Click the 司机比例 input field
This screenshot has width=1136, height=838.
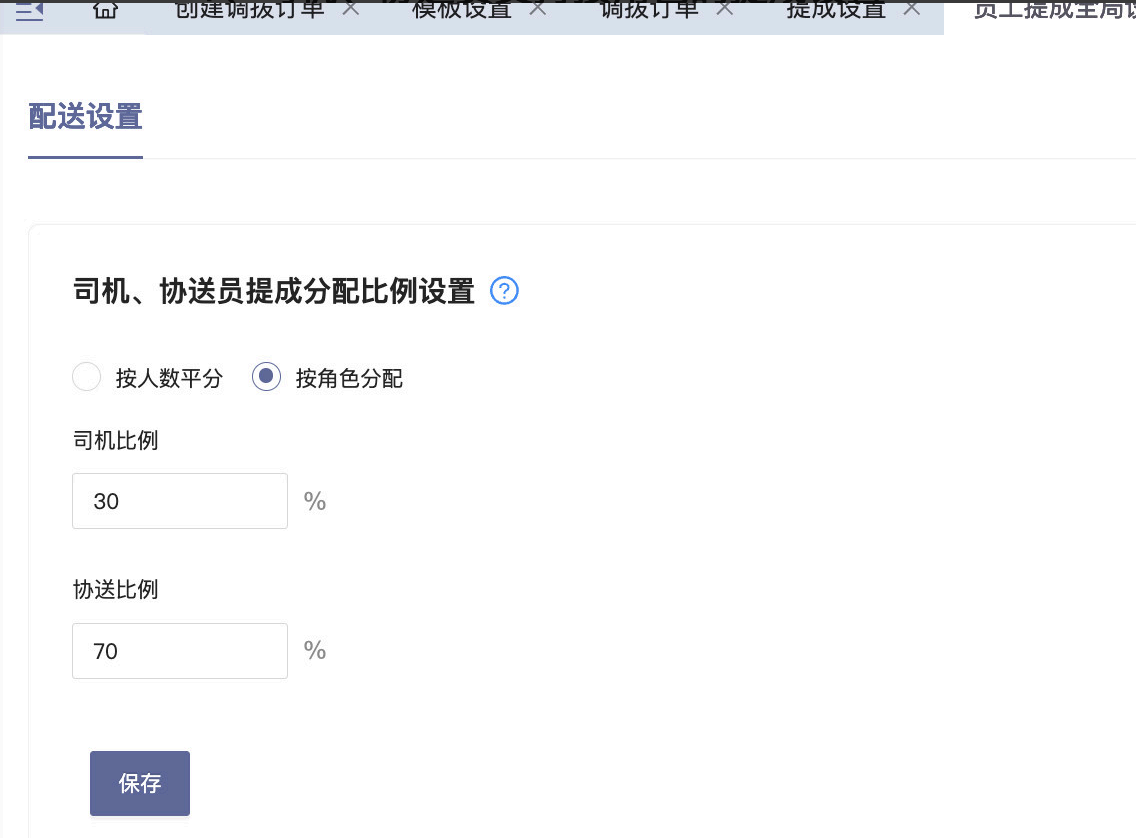180,501
